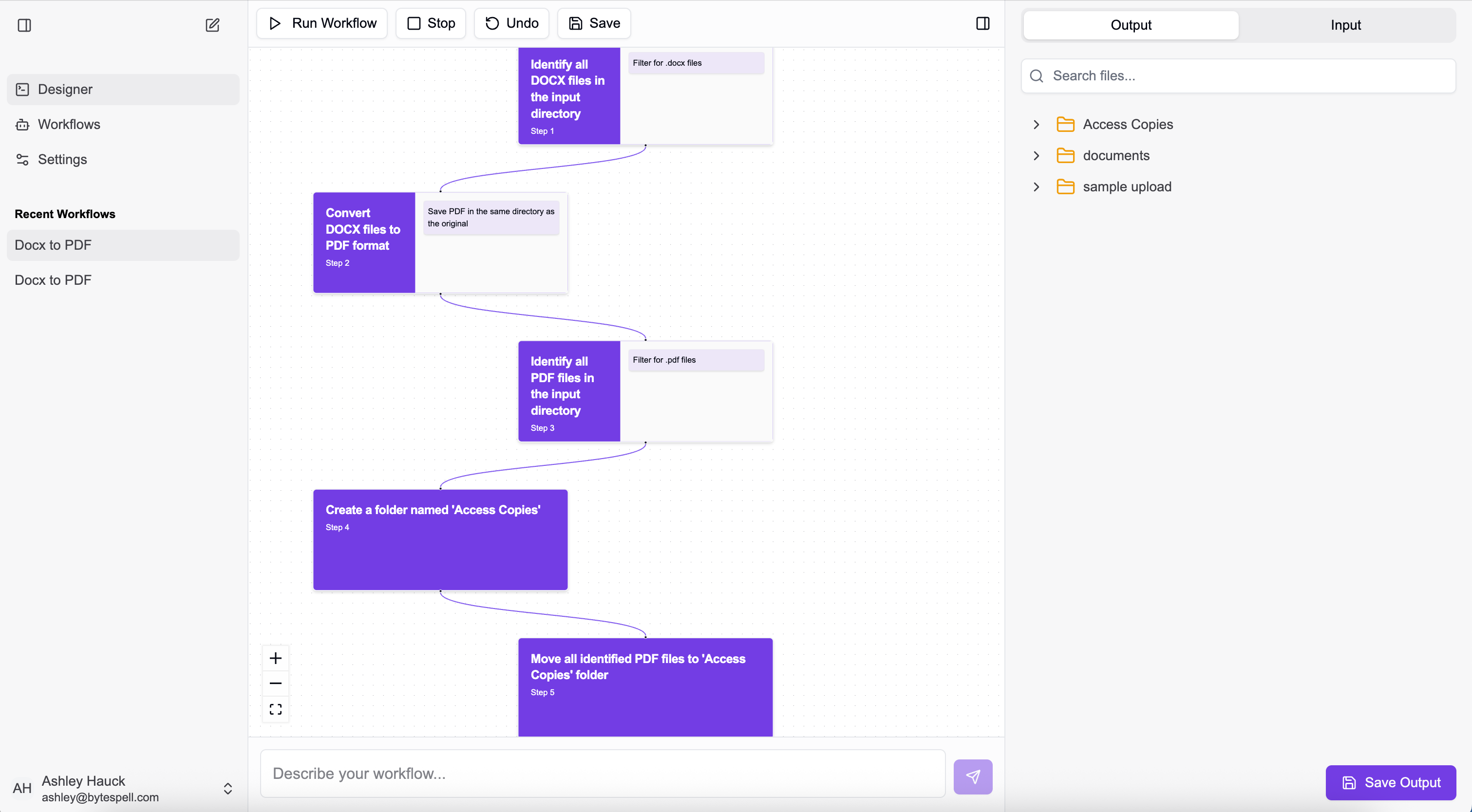The width and height of the screenshot is (1472, 812).
Task: Click the new workflow compose icon
Action: [212, 25]
